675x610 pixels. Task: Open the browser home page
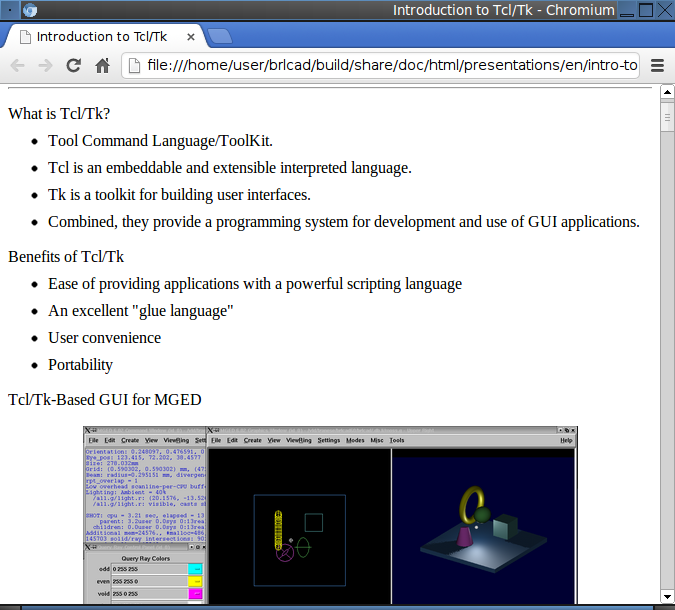coord(101,66)
